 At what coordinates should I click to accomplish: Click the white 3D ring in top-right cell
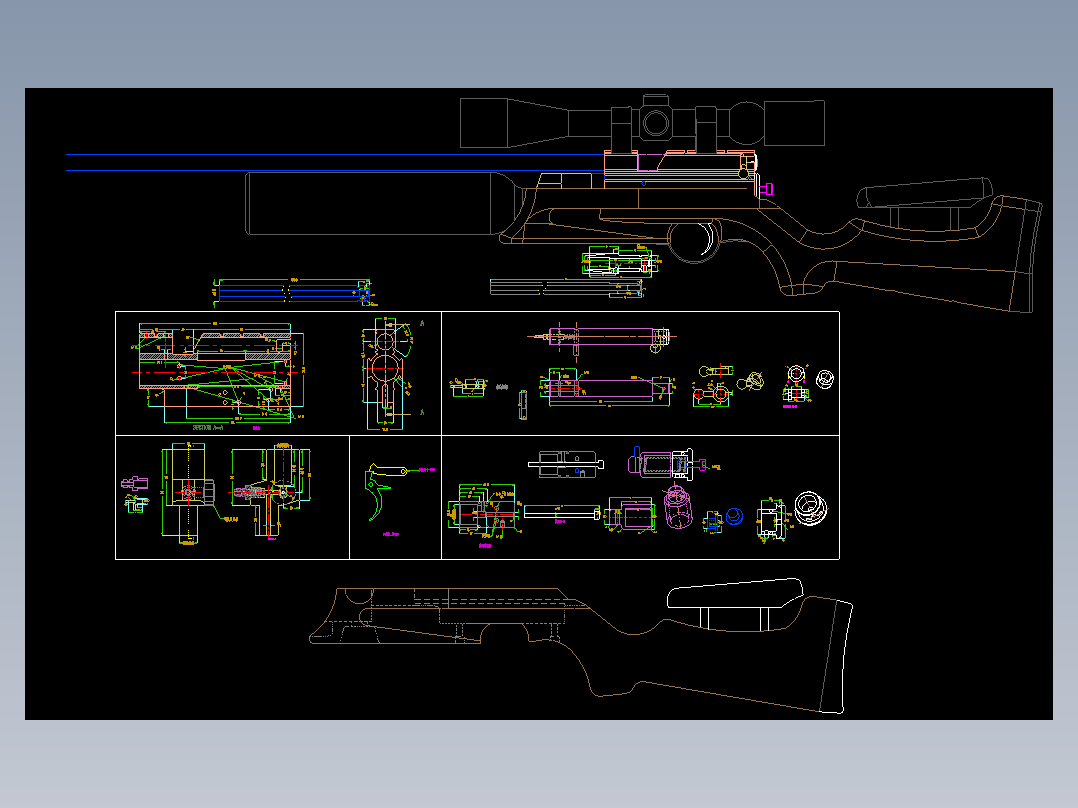coord(825,378)
